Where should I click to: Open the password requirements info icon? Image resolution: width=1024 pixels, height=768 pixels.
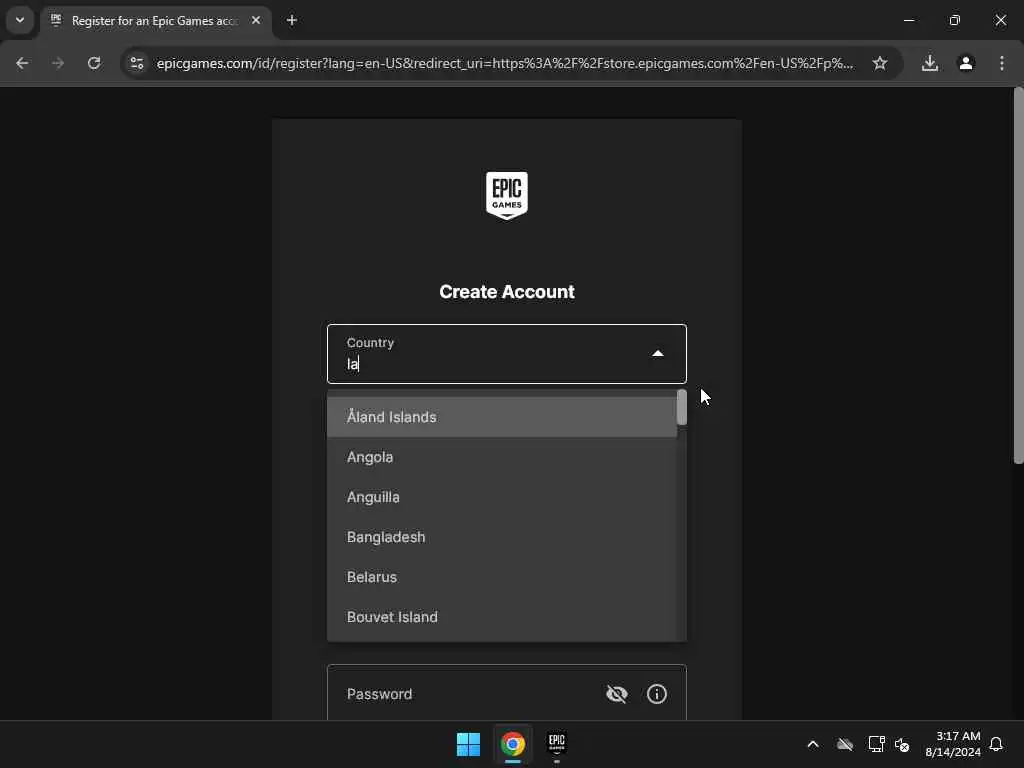pos(656,694)
